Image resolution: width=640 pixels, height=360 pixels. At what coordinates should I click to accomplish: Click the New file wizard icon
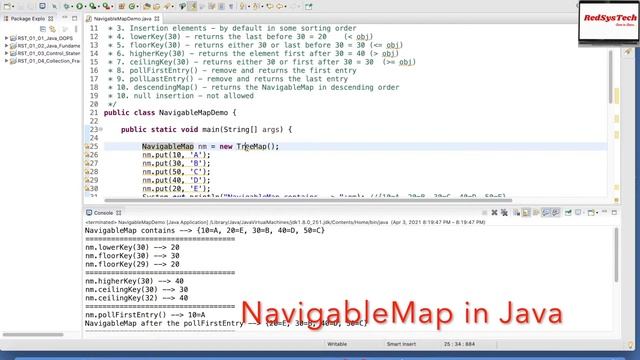click(x=7, y=6)
